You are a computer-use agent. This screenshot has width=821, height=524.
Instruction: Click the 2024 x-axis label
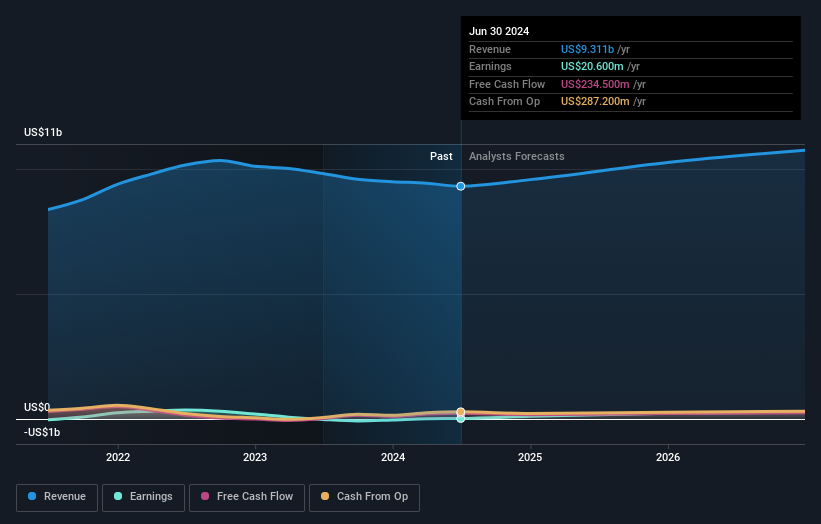pyautogui.click(x=393, y=457)
